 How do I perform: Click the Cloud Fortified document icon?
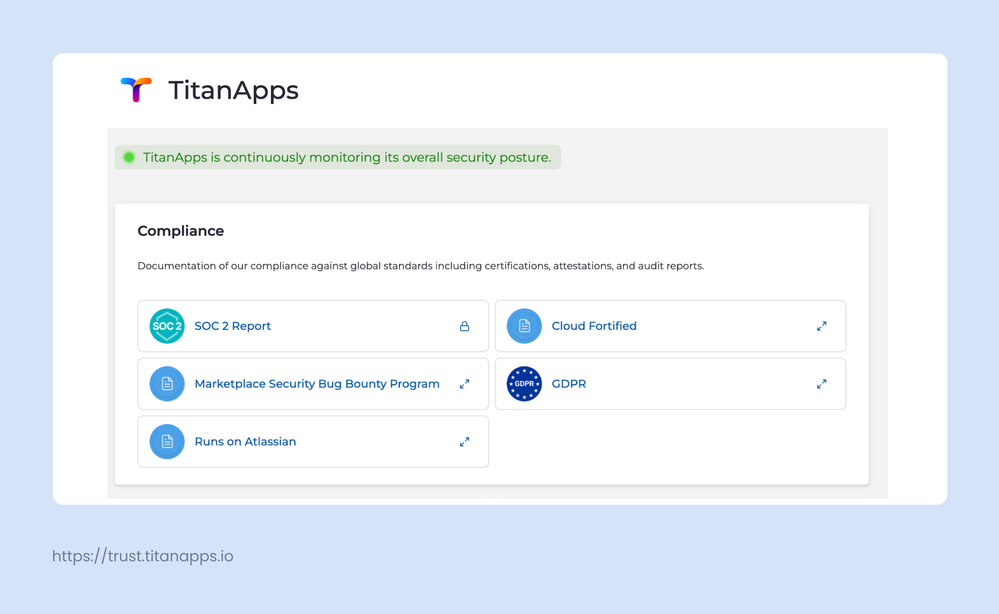tap(524, 326)
